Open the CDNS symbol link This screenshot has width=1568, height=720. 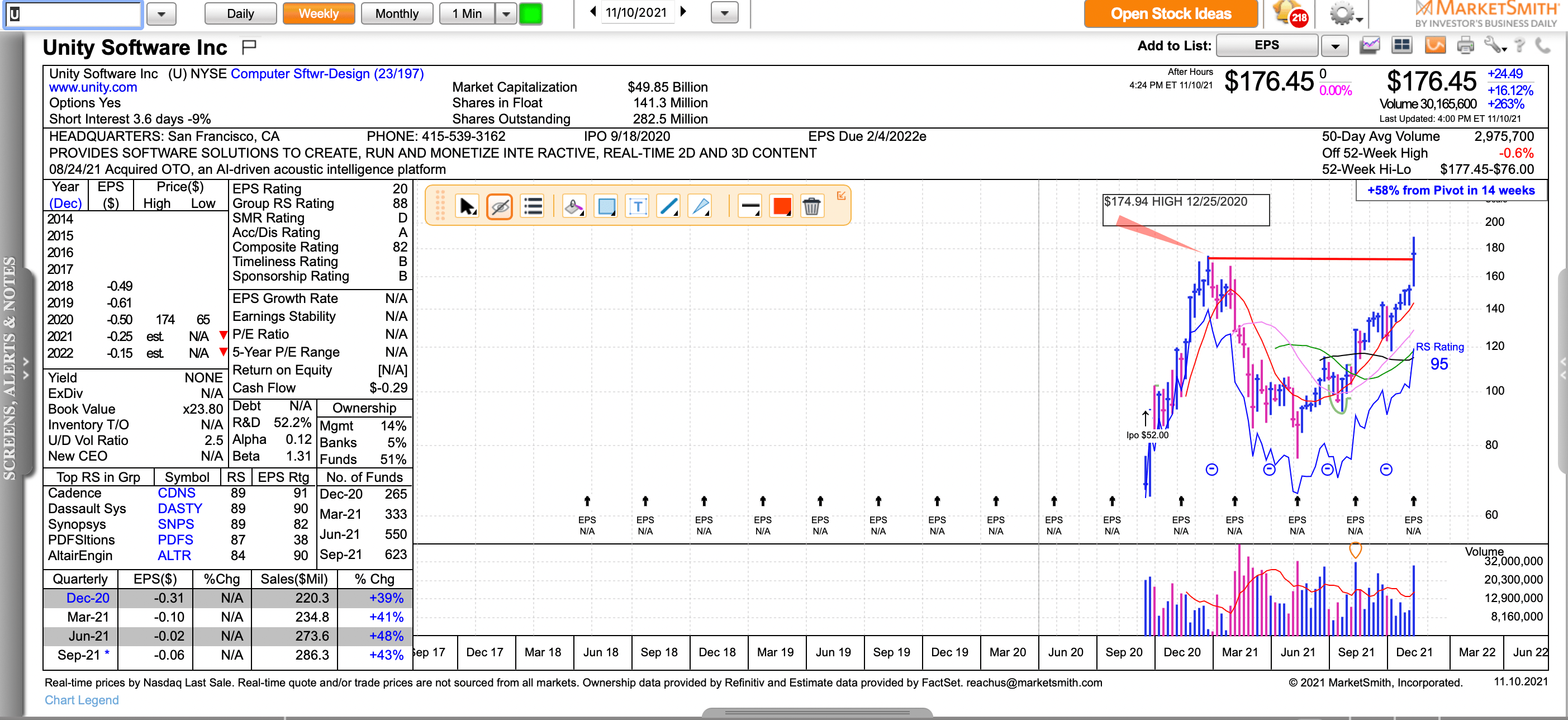point(177,493)
